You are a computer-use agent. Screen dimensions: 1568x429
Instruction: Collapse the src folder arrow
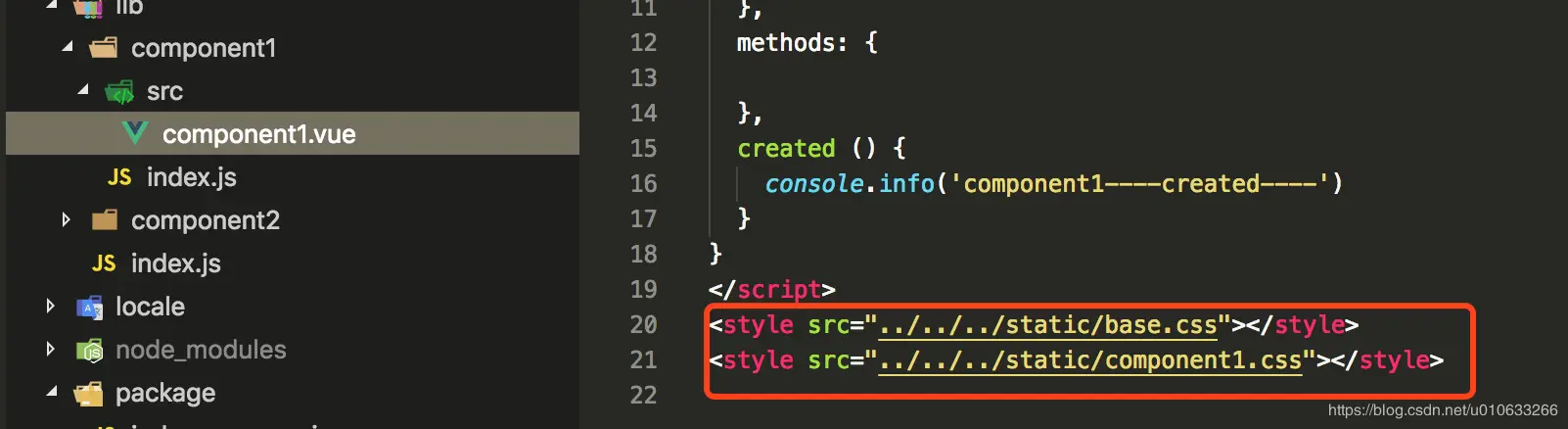83,89
